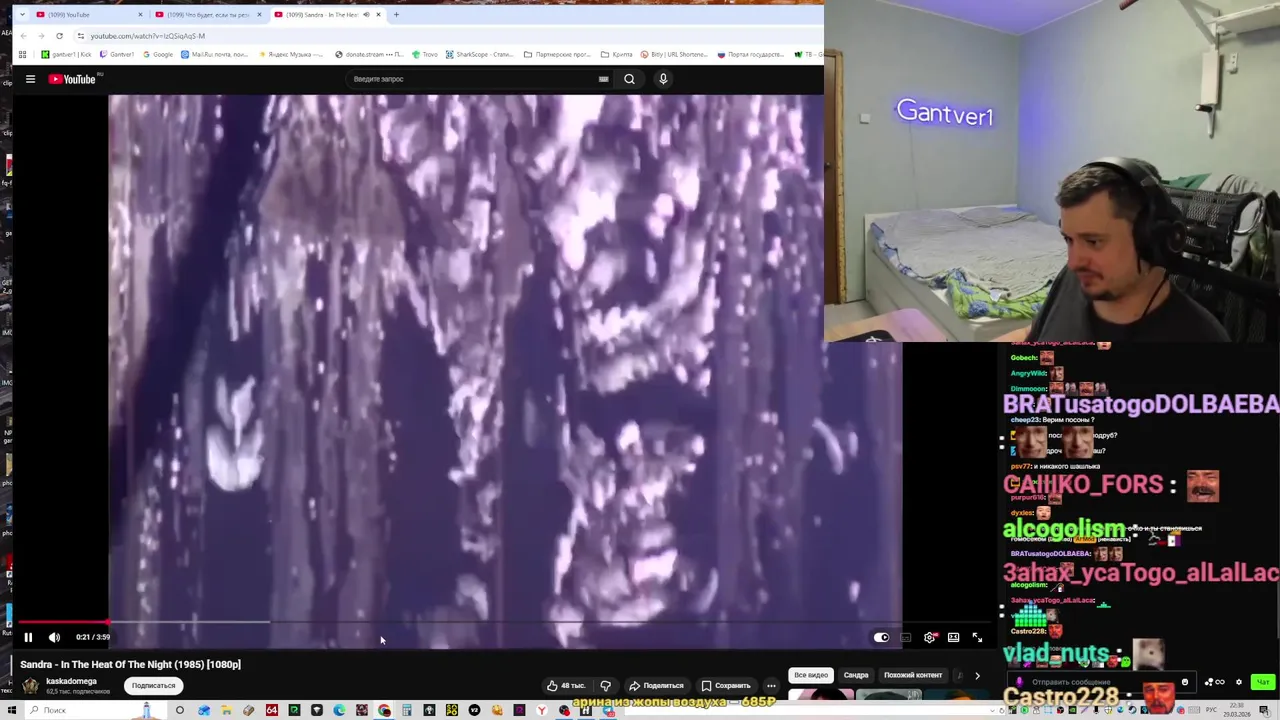Open gantver1 | Kick bookmark

tap(64, 54)
